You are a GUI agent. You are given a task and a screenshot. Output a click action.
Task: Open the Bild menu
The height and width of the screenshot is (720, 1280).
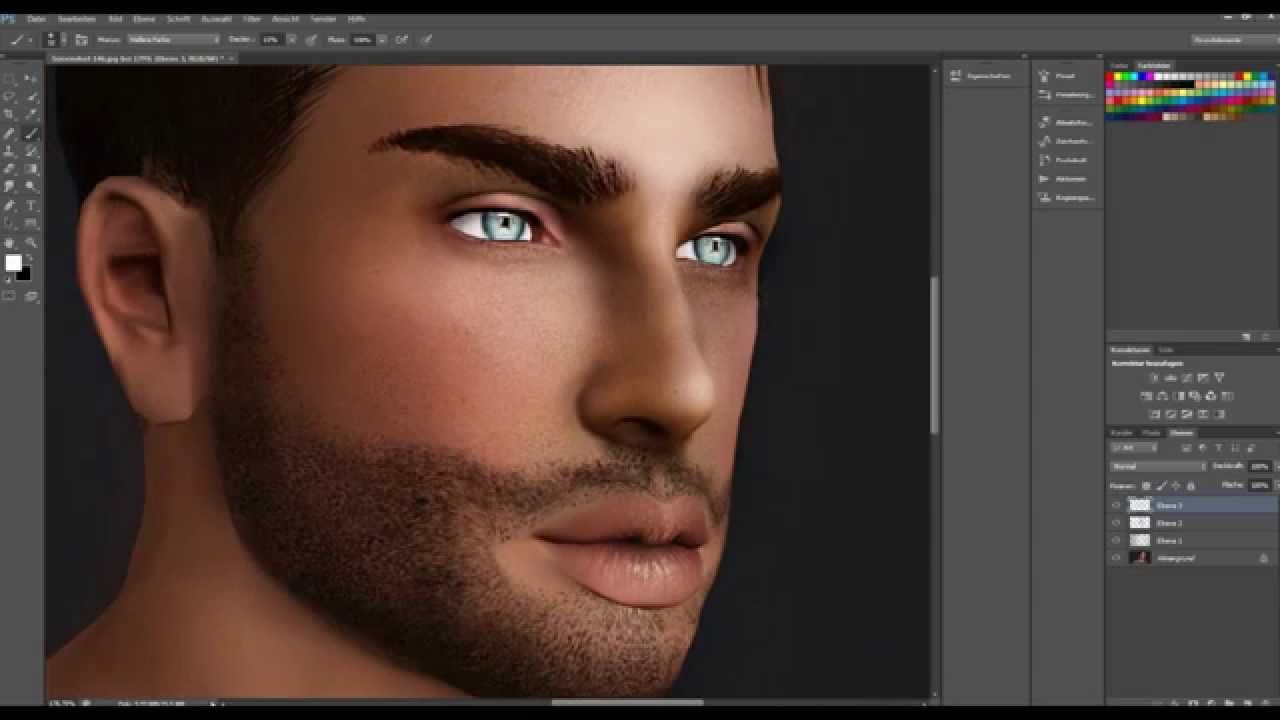click(x=115, y=19)
